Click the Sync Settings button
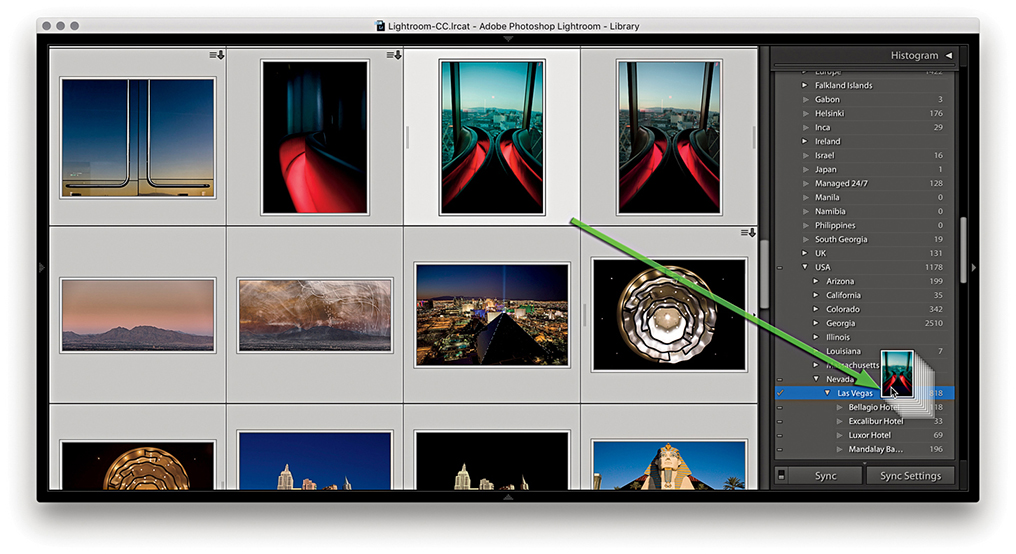Screen dimensions: 1016x554 point(910,476)
